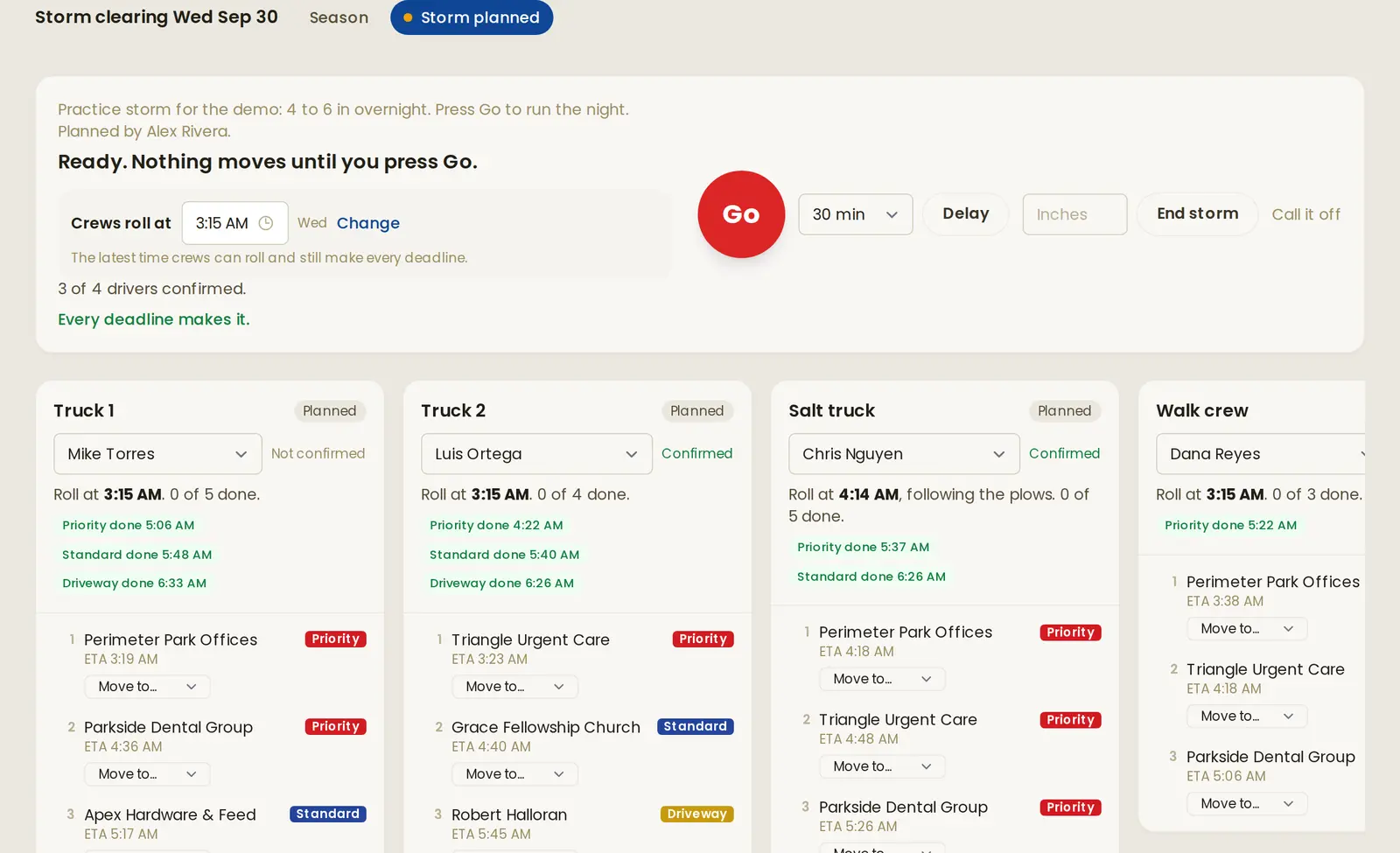Toggle Confirmed status for Truck 2

(x=696, y=453)
